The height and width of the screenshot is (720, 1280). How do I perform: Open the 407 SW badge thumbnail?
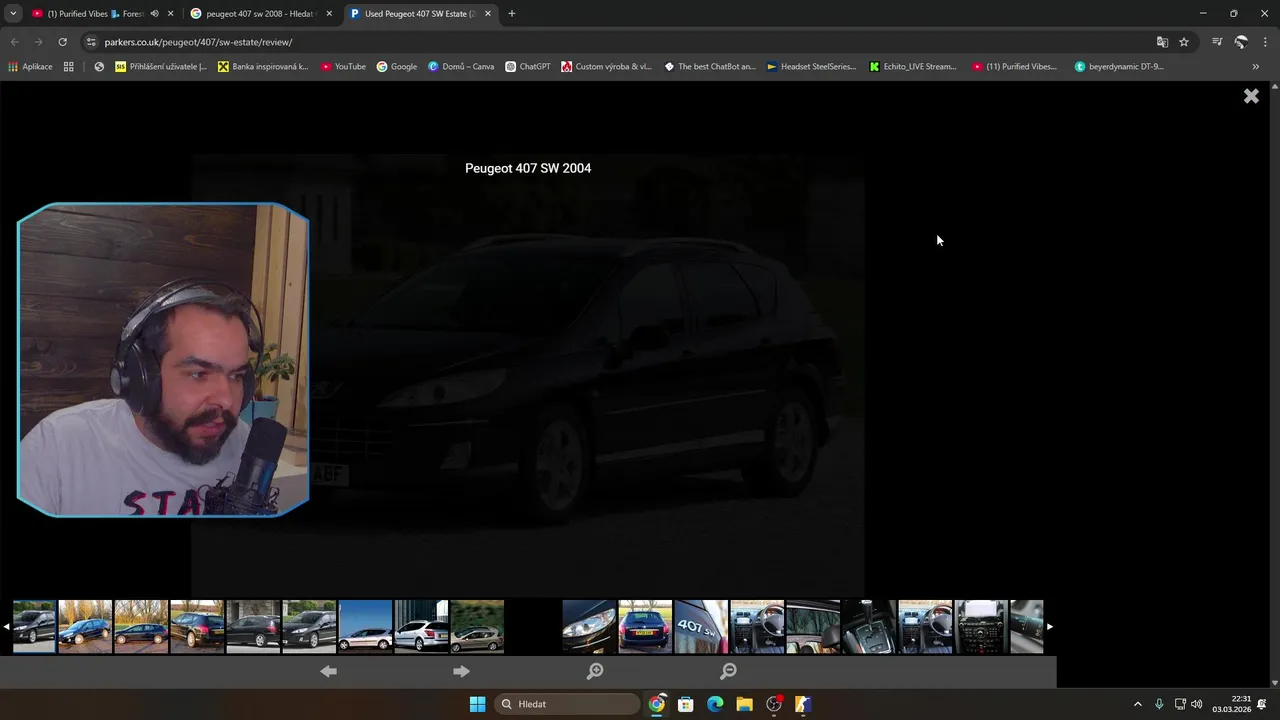(x=701, y=626)
